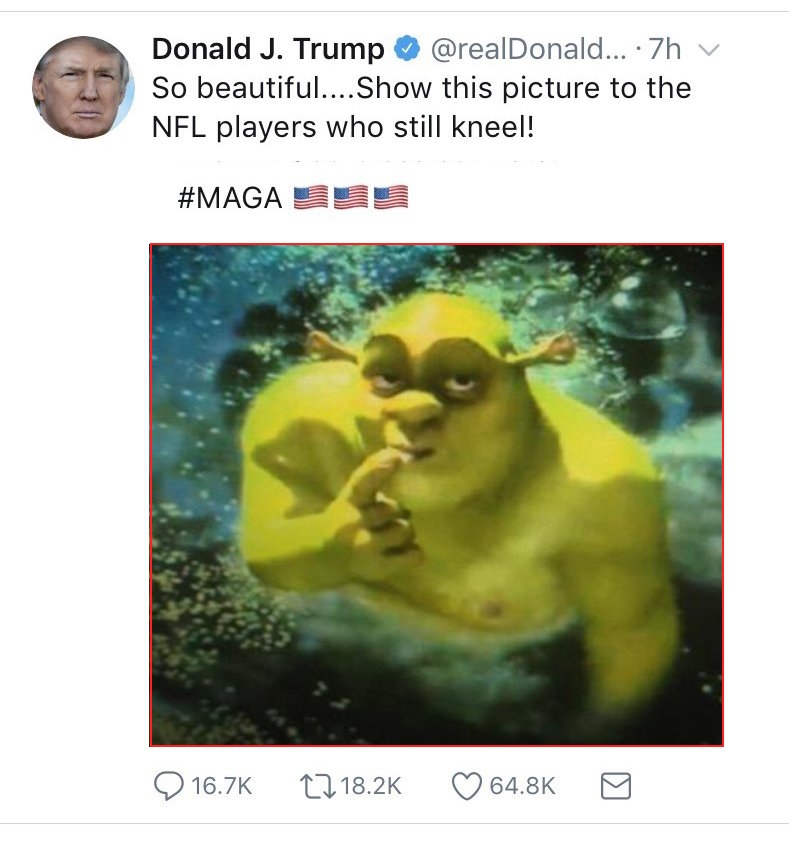Click text line 'NFL players who still kneel!'
Screen dimensions: 789x844
tap(343, 128)
